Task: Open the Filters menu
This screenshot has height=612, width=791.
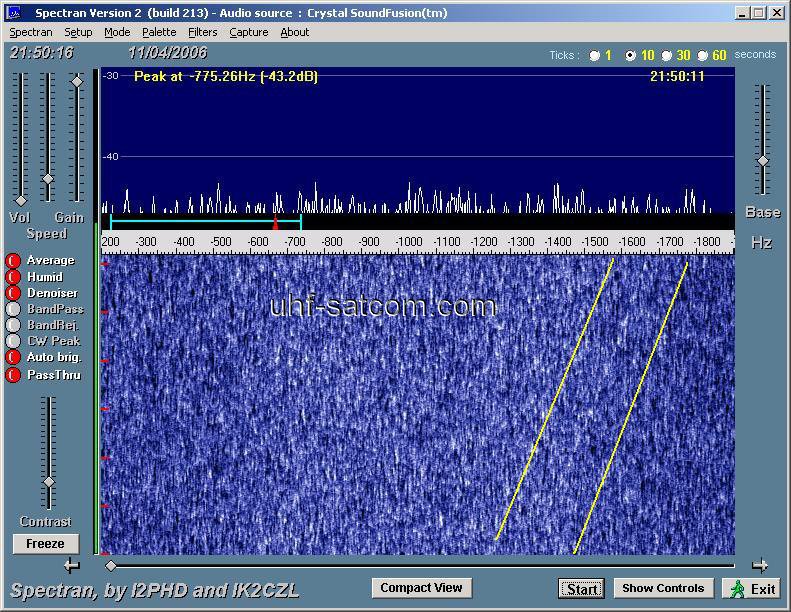Action: click(202, 32)
